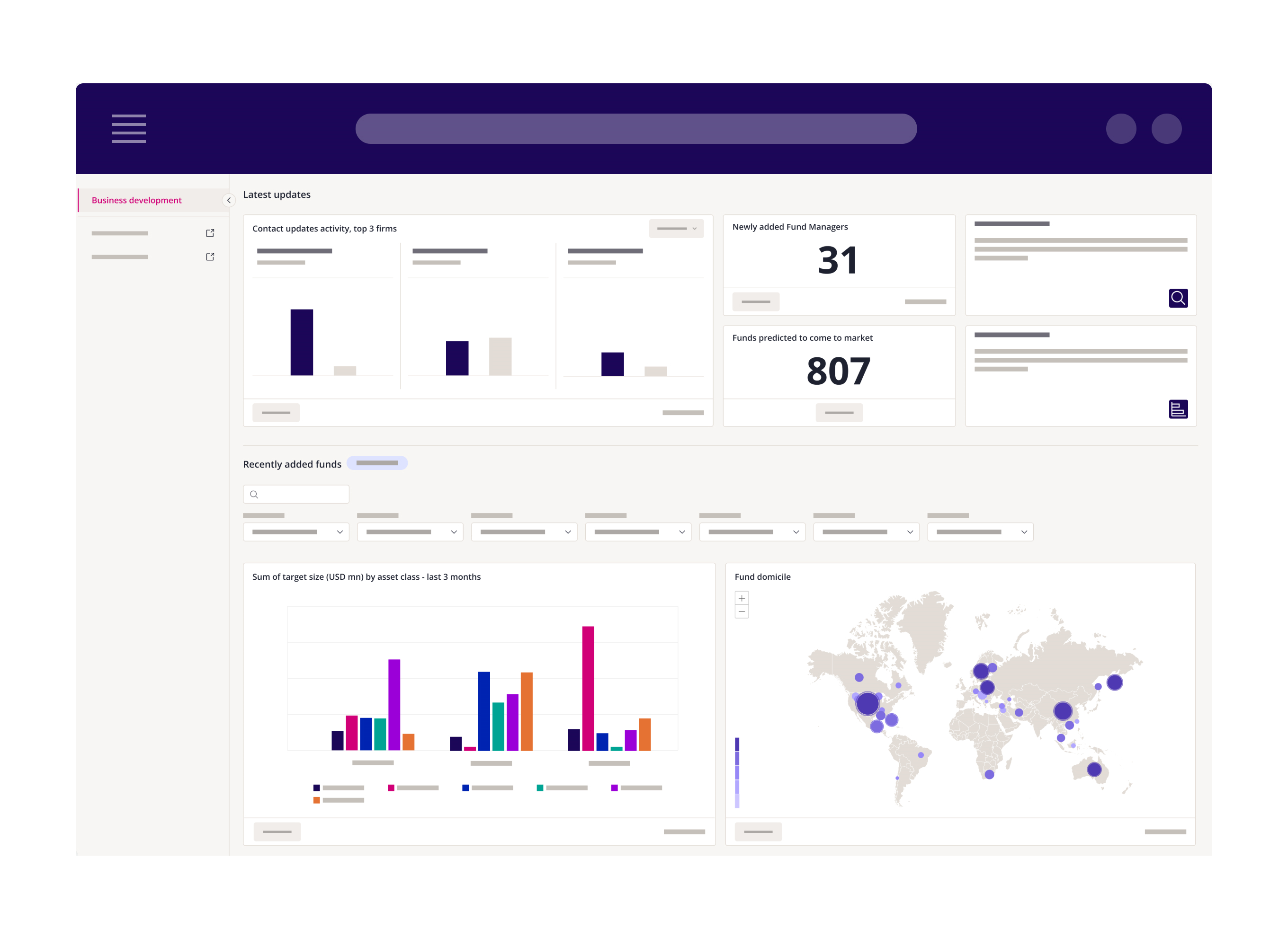1288x939 pixels.
Task: Open the hamburger navigation menu
Action: coord(128,129)
